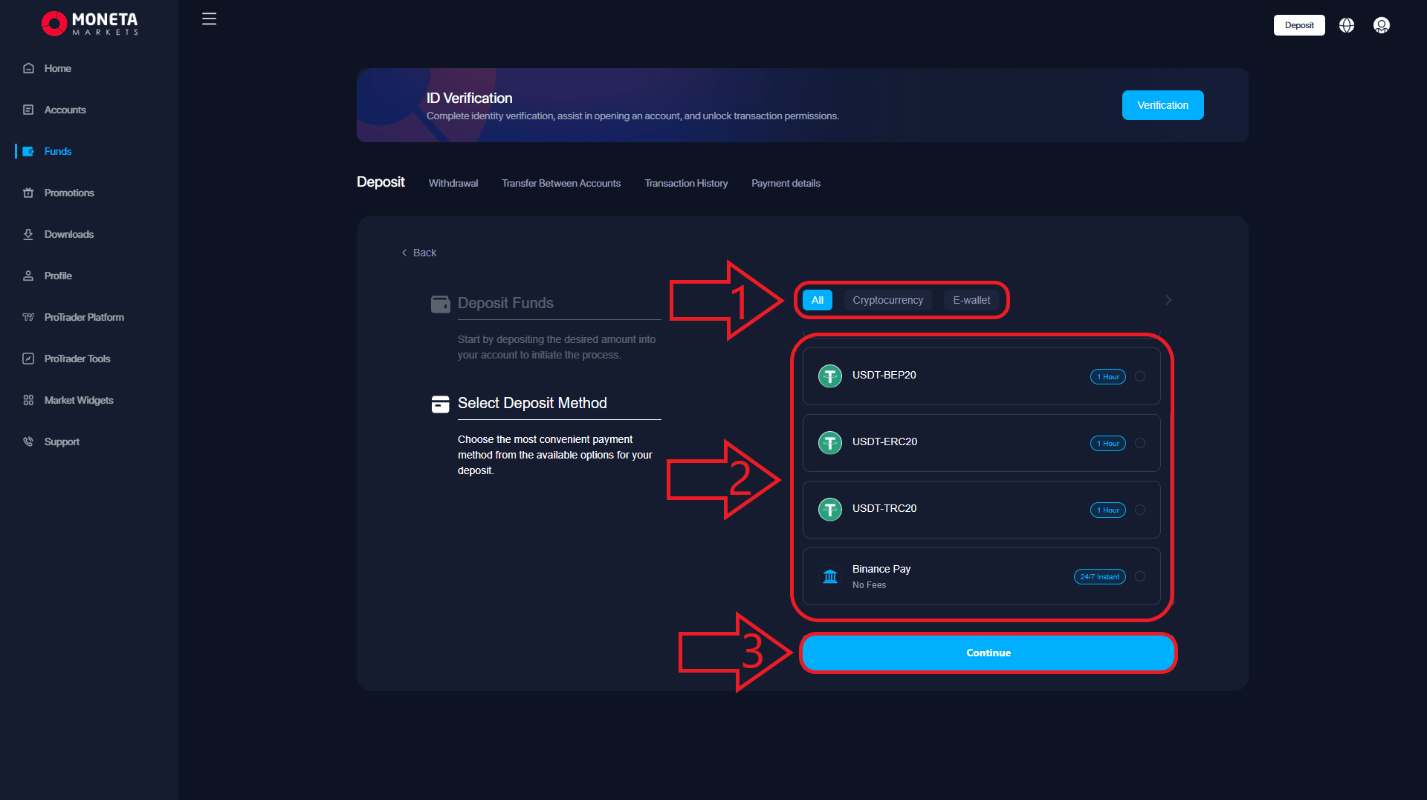Click the Deposit Funds step heading
1427x800 pixels.
[x=505, y=303]
